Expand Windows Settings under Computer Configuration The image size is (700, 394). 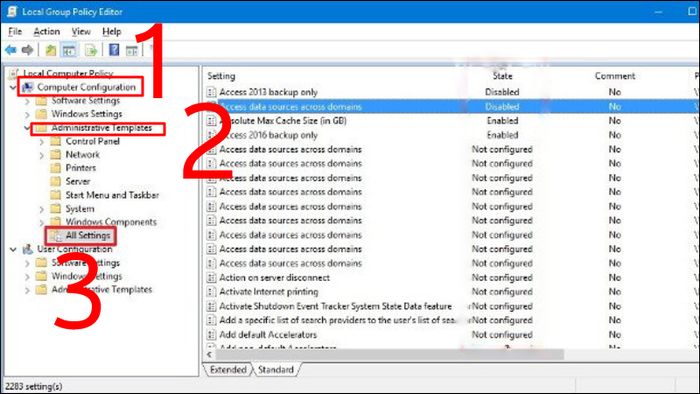point(27,115)
